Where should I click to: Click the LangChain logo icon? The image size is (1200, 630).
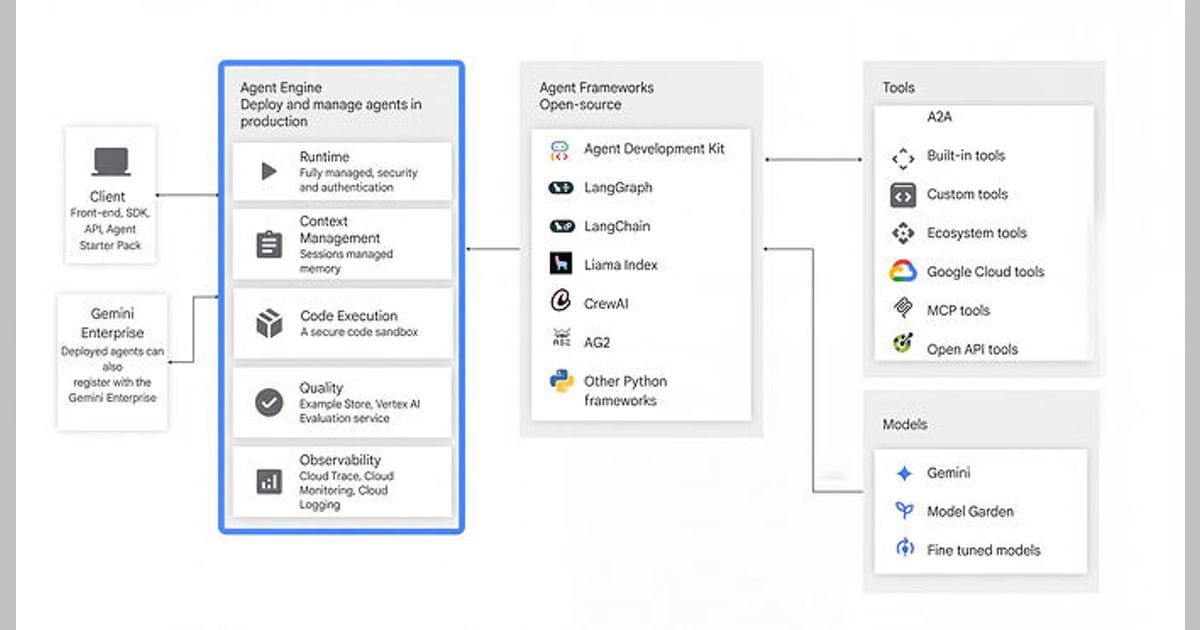561,227
